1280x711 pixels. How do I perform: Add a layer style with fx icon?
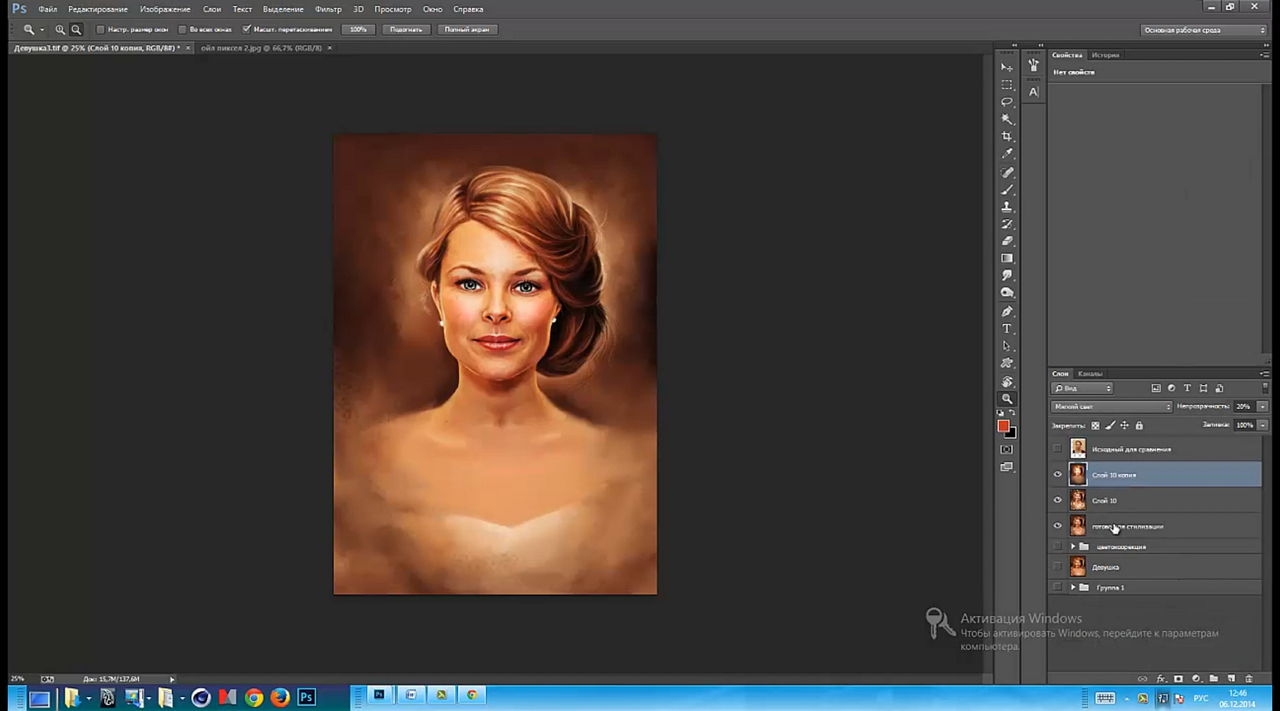pos(1160,679)
